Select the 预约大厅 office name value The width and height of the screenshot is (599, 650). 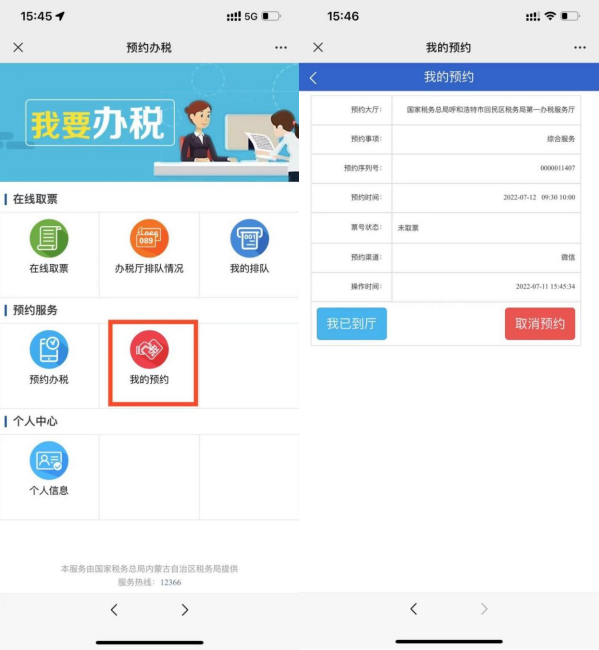tap(490, 110)
